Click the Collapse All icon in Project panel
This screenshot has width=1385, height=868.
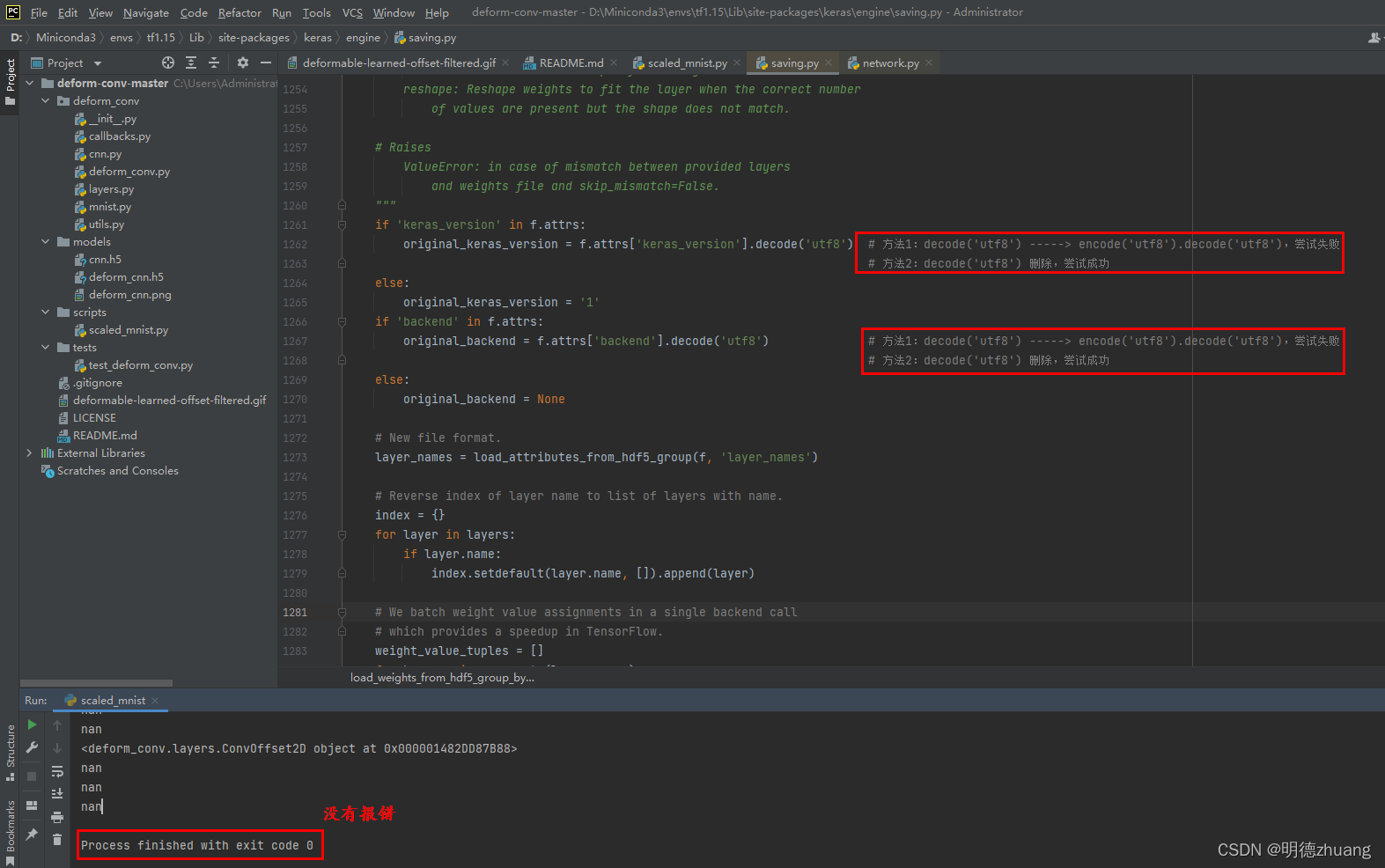tap(214, 63)
